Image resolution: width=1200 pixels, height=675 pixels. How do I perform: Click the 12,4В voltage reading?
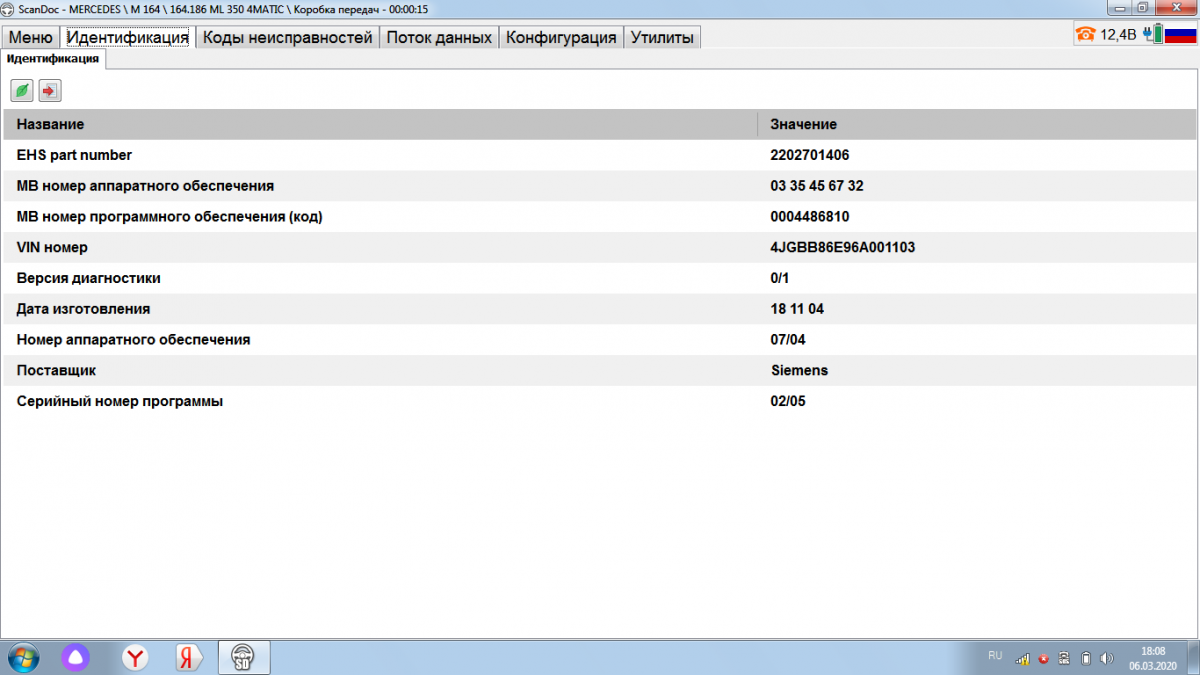[1118, 35]
